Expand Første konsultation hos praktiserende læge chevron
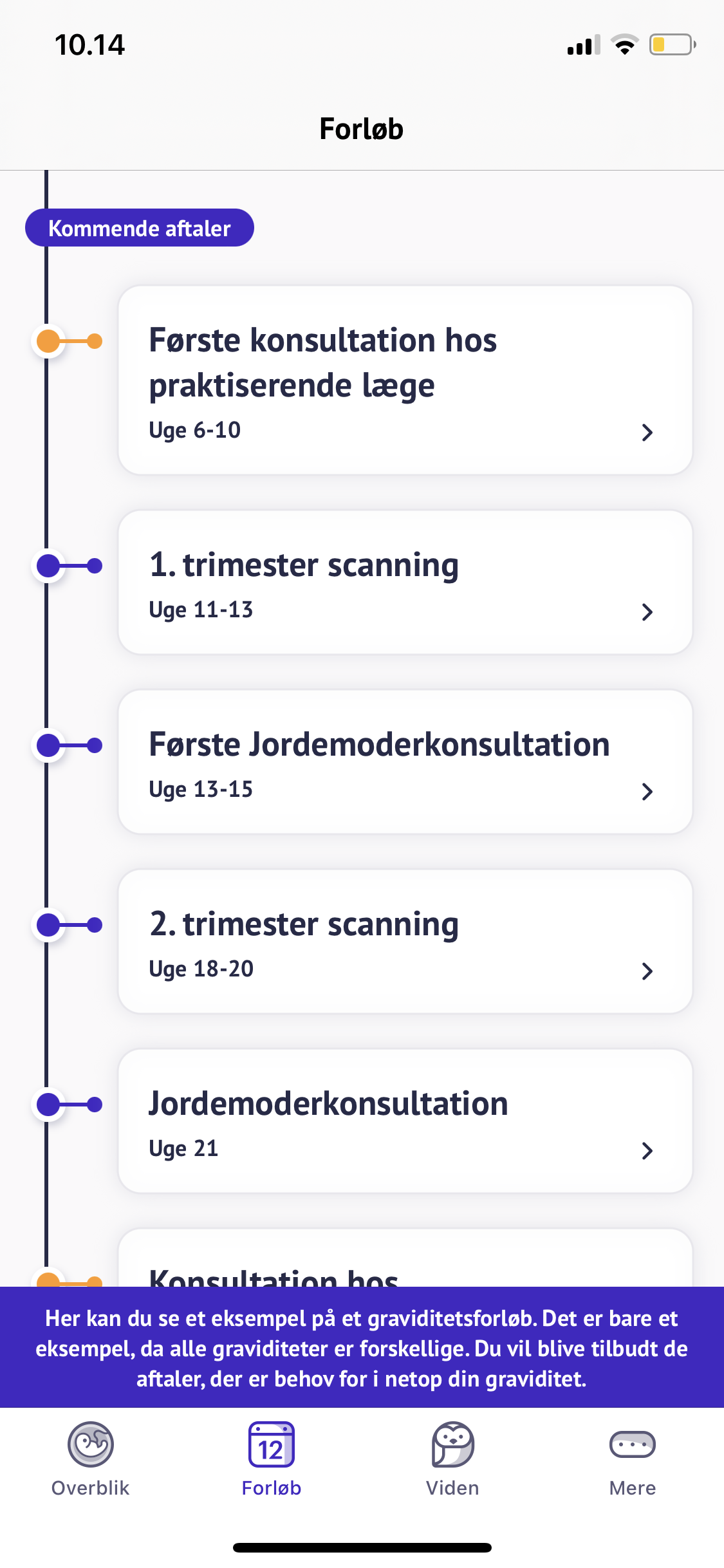Screen dimensions: 724x1568 pyautogui.click(x=647, y=433)
